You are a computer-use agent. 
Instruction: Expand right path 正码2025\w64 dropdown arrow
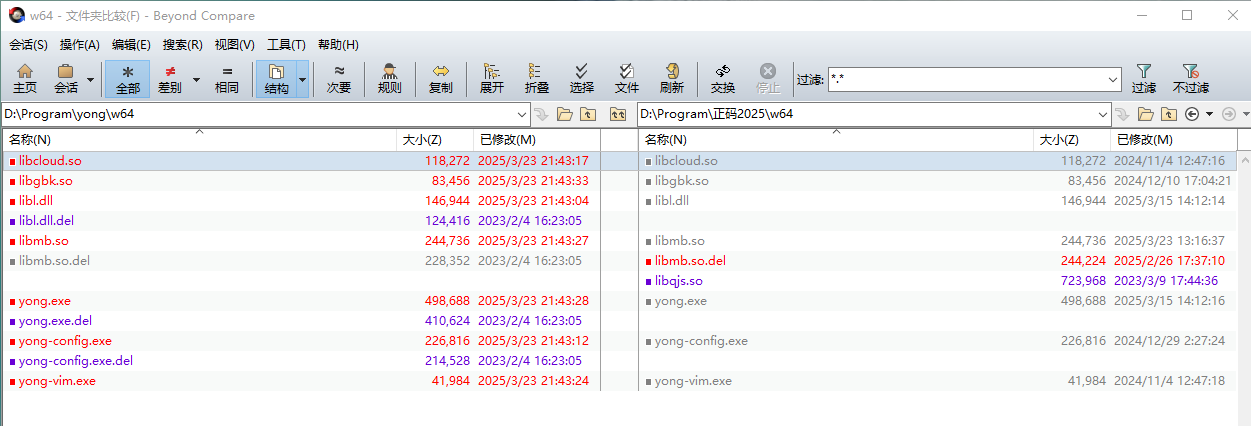pyautogui.click(x=1104, y=114)
